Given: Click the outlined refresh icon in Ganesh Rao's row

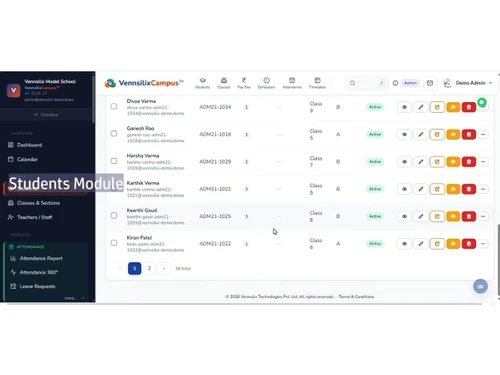Looking at the screenshot, I should [x=437, y=134].
